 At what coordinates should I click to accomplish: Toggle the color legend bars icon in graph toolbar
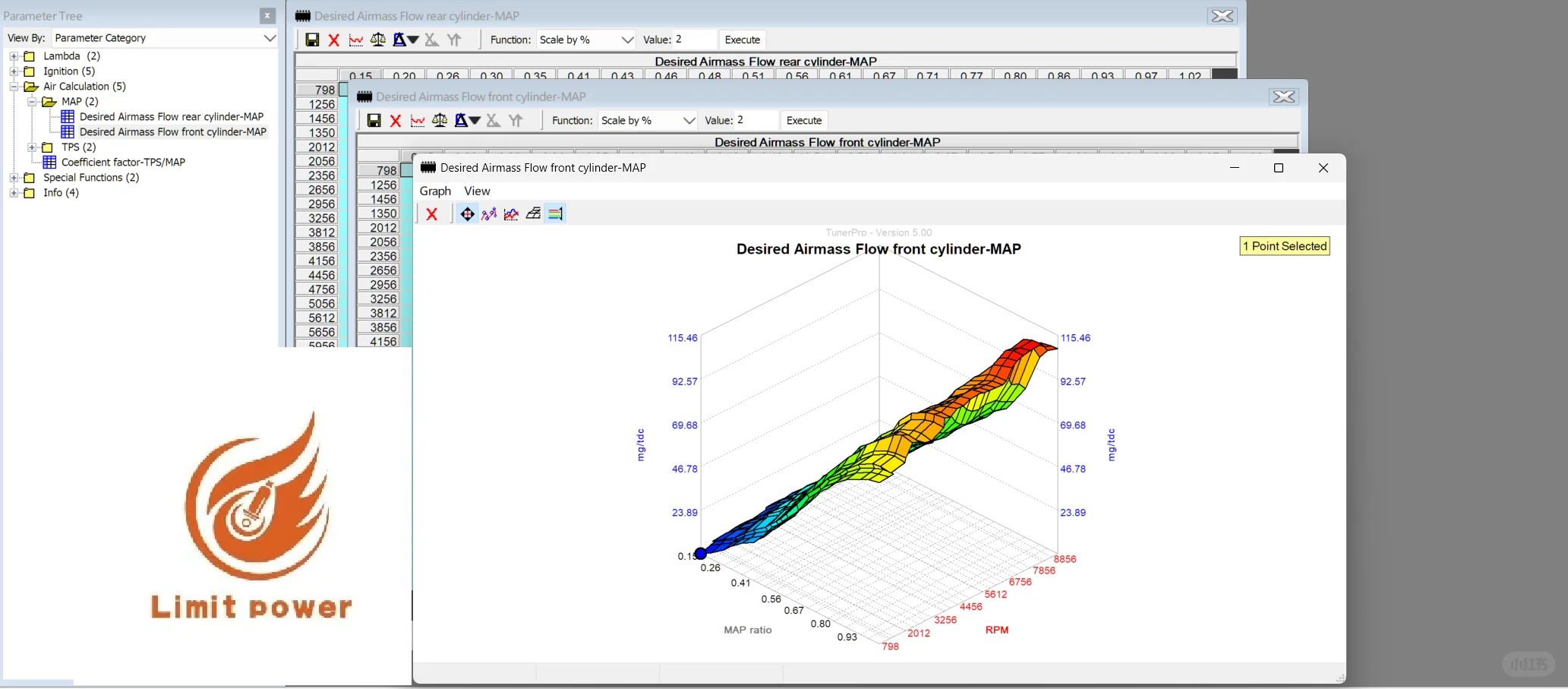click(555, 214)
